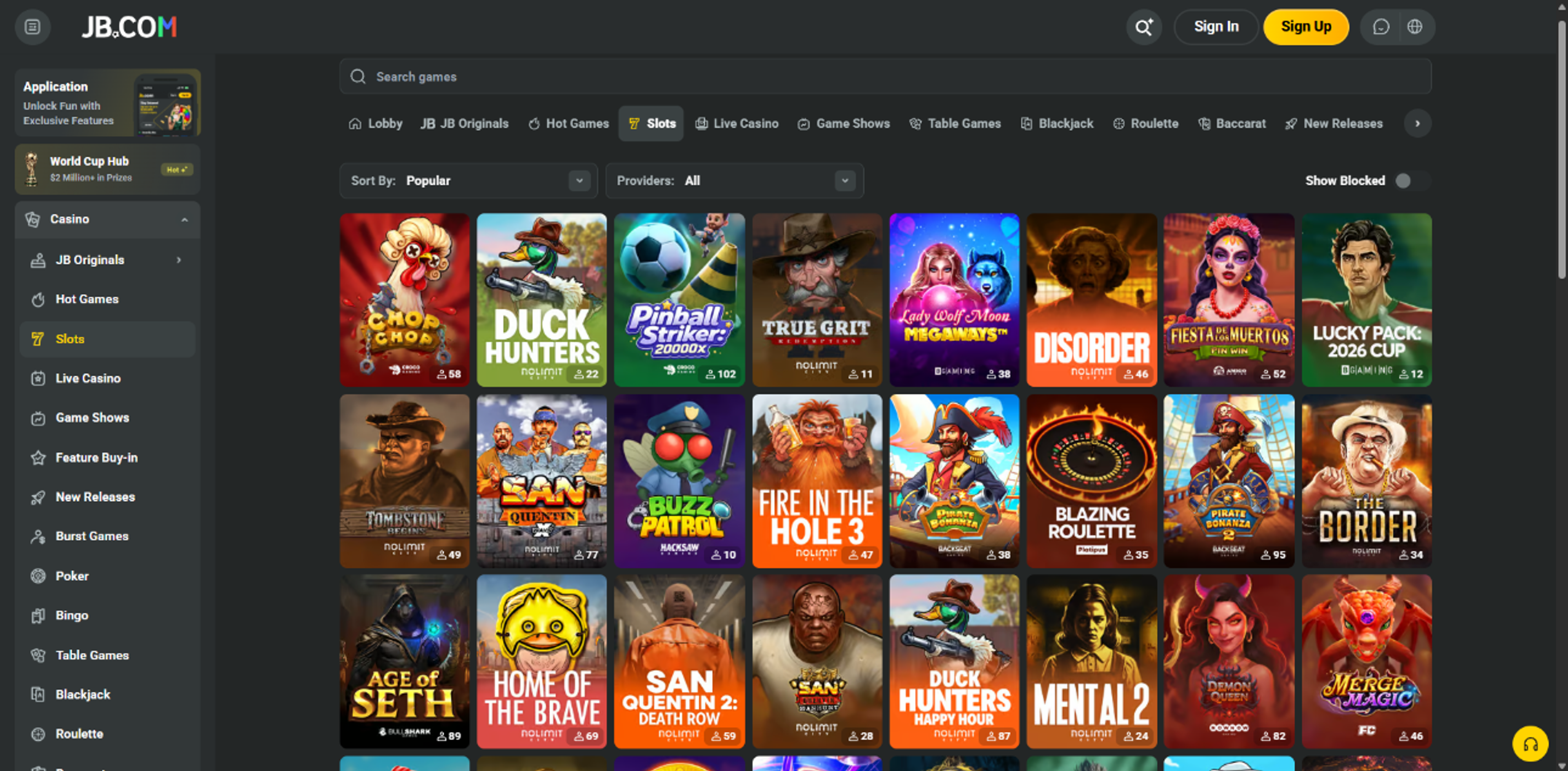
Task: Launch the True Grit Redemption slot
Action: tap(817, 299)
